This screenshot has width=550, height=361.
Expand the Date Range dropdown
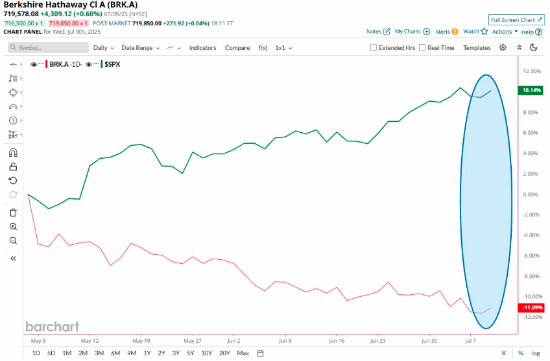pos(140,48)
